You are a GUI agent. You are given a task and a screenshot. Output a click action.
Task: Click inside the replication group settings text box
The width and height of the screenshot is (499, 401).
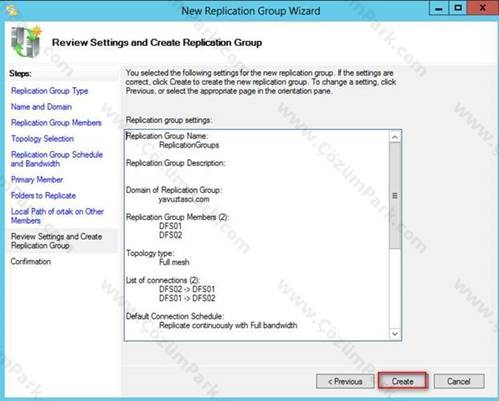tap(257, 235)
